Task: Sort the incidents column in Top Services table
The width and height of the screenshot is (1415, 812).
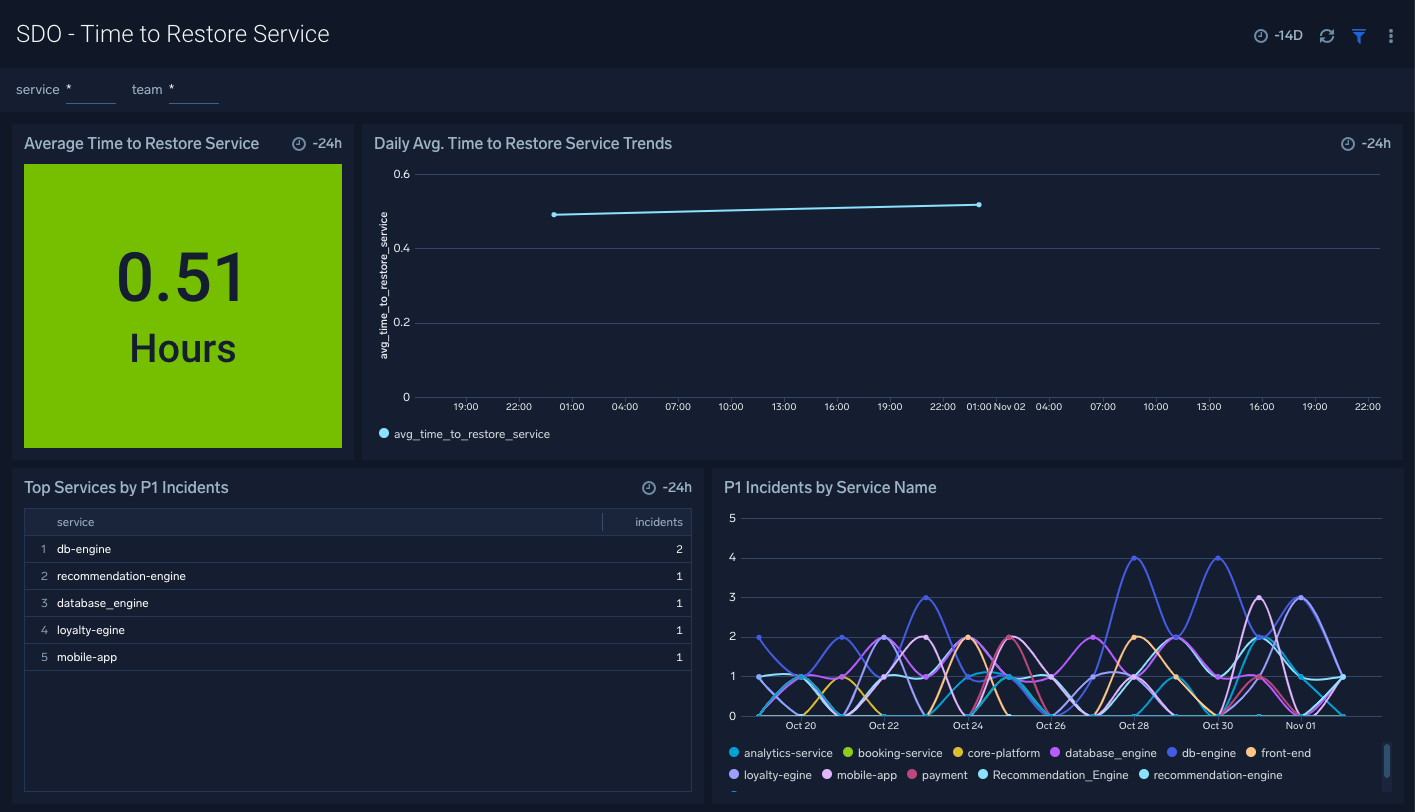Action: coord(659,521)
